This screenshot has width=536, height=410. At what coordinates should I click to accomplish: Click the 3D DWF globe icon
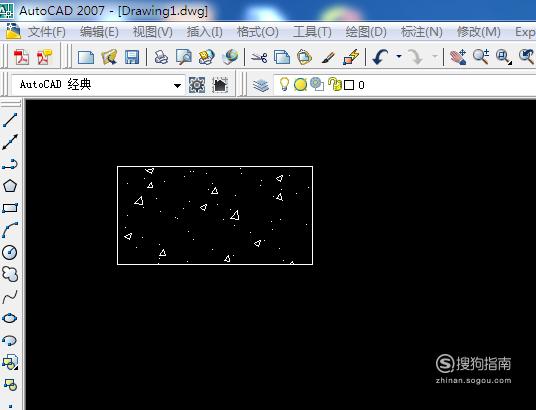click(x=230, y=57)
